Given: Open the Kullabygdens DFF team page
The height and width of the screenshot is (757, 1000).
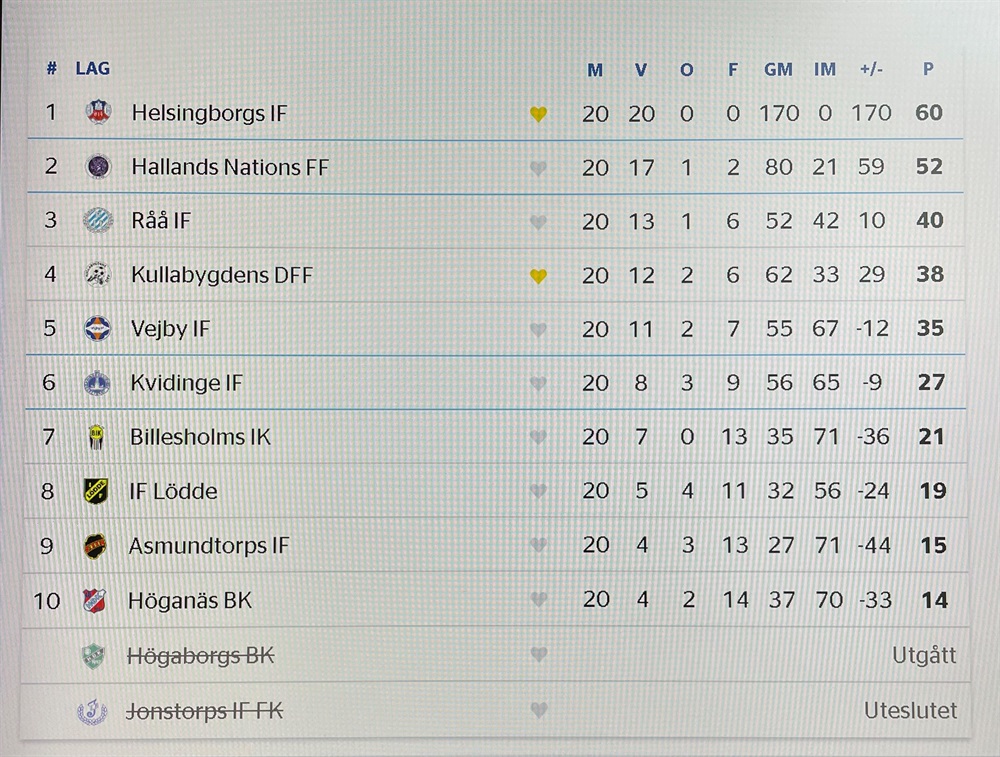Looking at the screenshot, I should (x=222, y=275).
